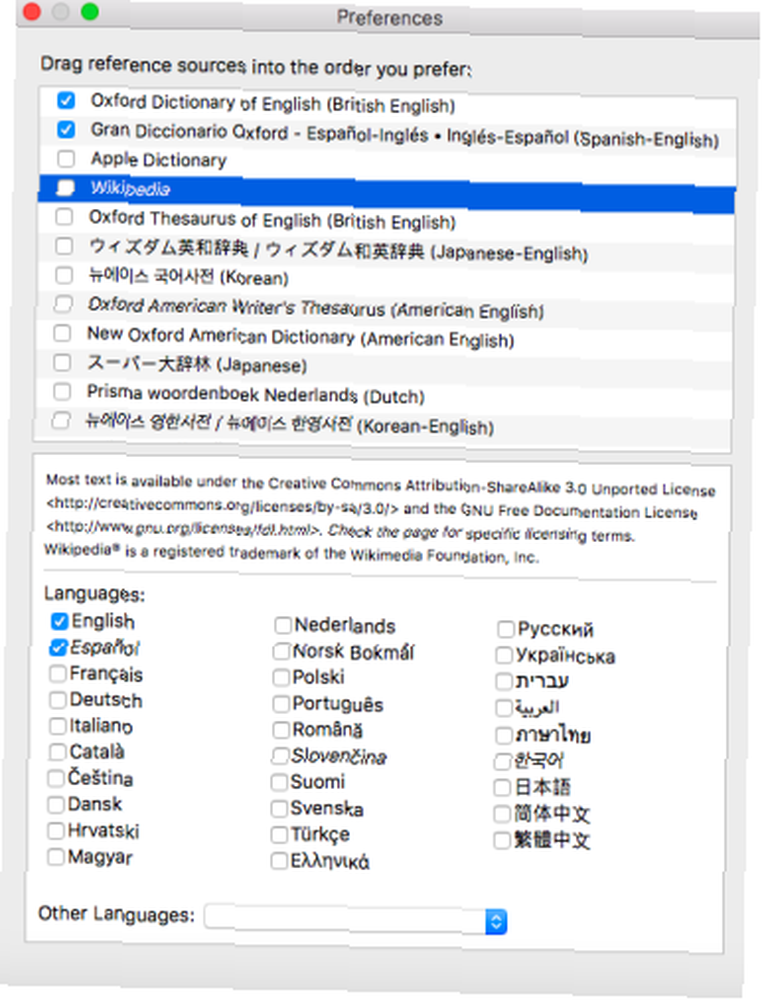Image resolution: width=762 pixels, height=1000 pixels.
Task: Tick the Українська language checkbox
Action: [504, 655]
